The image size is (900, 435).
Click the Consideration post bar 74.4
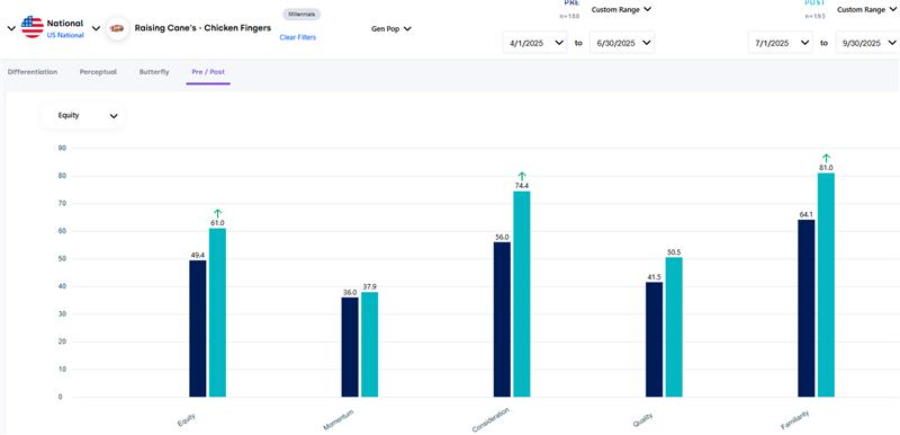522,294
